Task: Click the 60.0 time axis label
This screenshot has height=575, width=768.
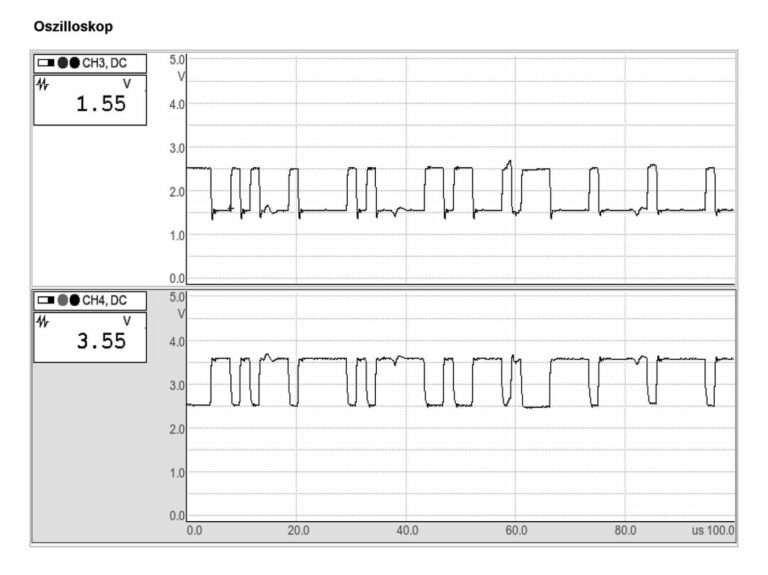Action: coord(516,530)
